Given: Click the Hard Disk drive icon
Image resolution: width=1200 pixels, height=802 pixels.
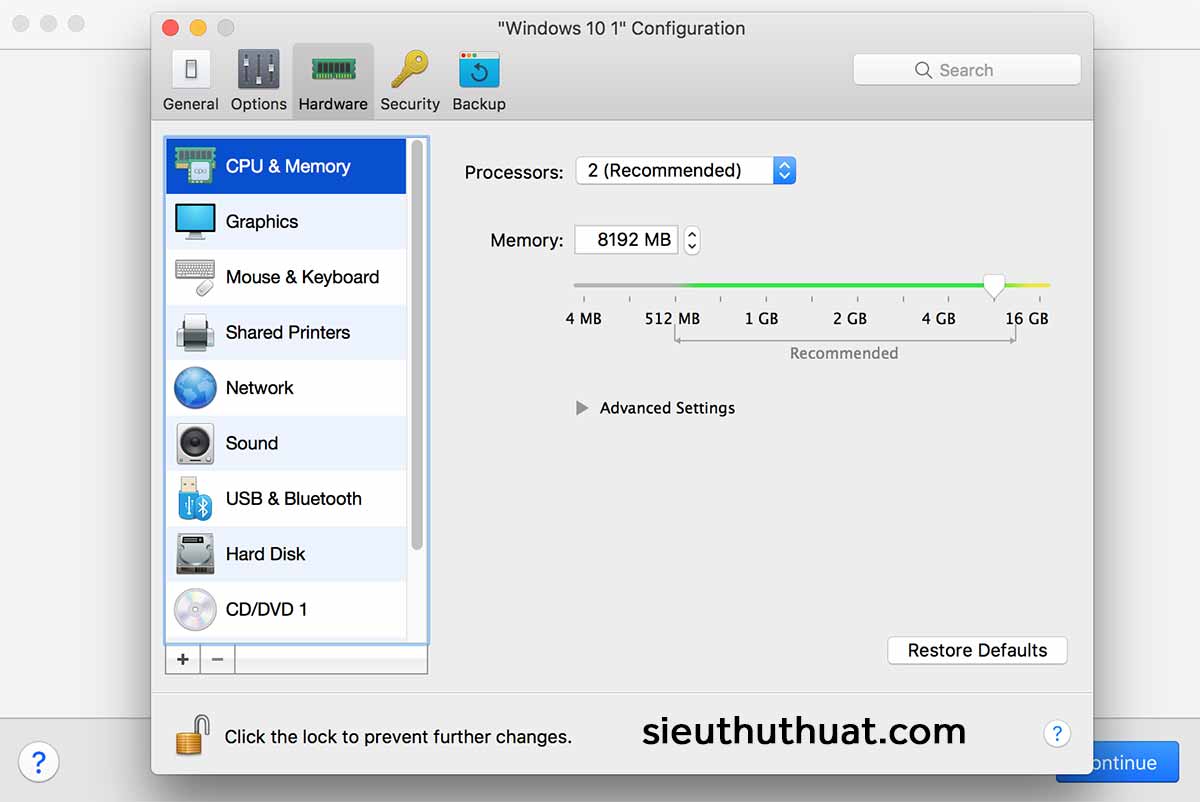Looking at the screenshot, I should point(195,554).
